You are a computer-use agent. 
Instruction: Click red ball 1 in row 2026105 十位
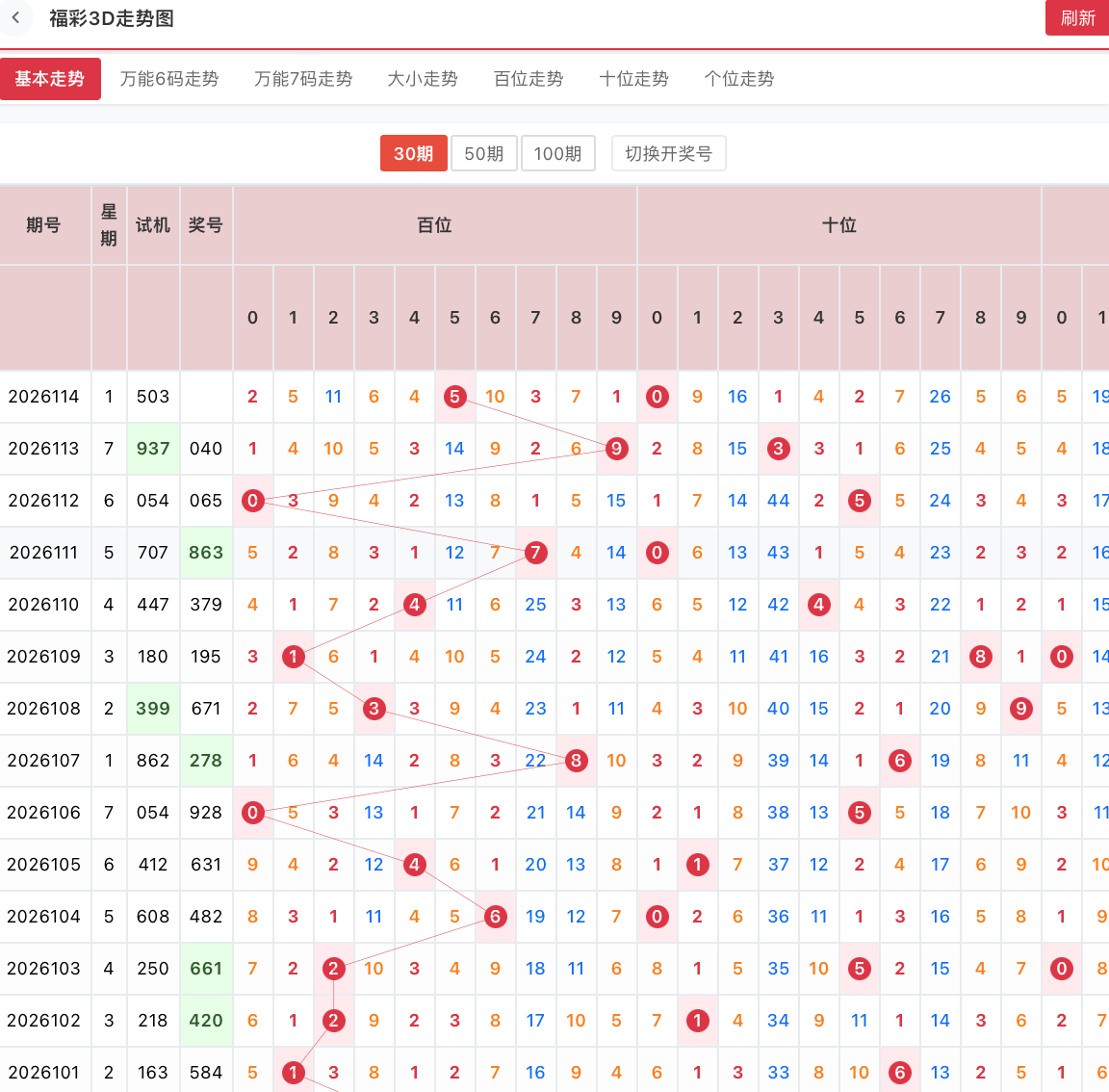697,865
